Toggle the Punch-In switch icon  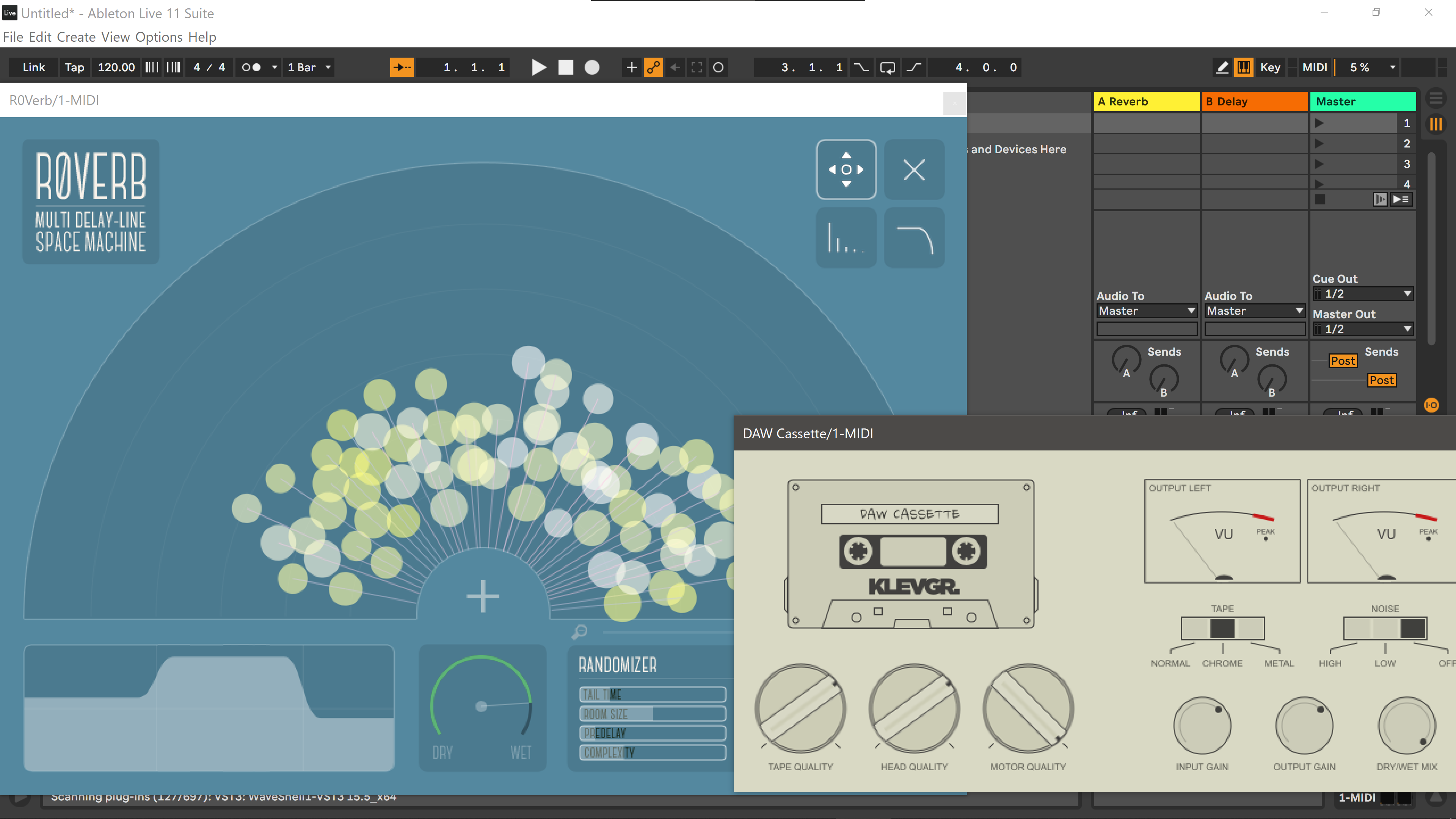click(x=861, y=67)
